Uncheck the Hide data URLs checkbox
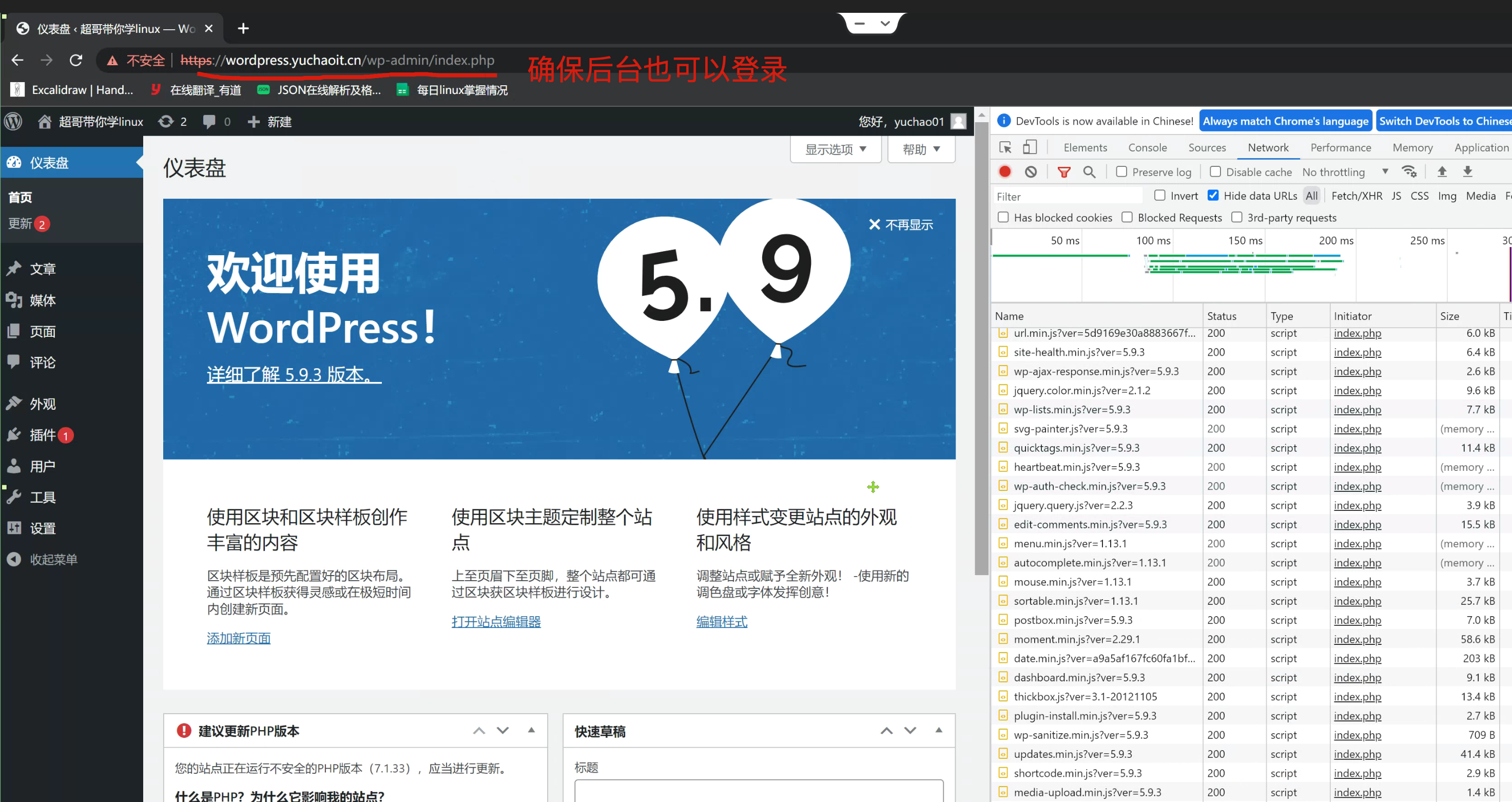The width and height of the screenshot is (1512, 802). (1213, 196)
